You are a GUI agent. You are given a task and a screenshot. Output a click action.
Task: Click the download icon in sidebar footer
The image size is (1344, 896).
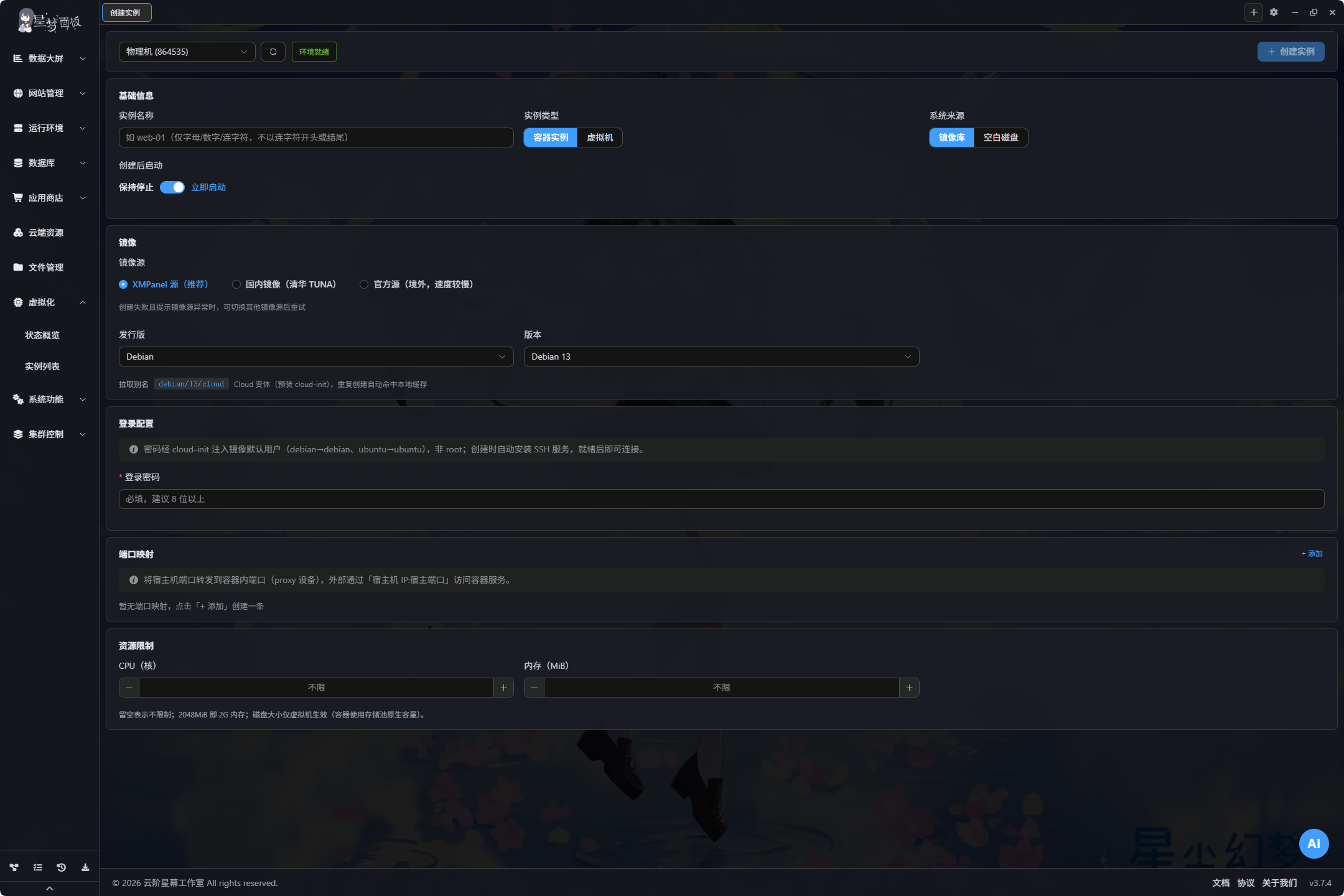[85, 867]
